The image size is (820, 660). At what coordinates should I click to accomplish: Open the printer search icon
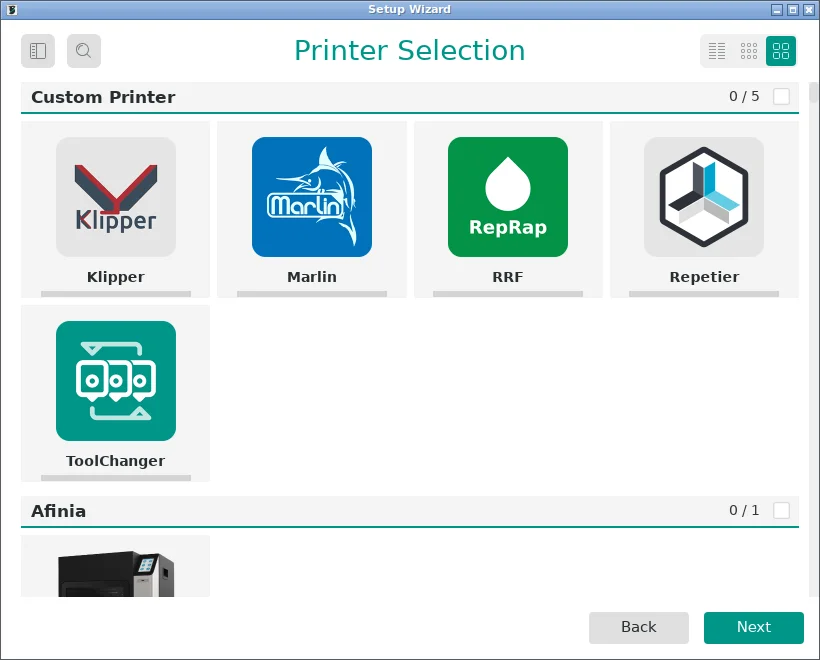tap(84, 51)
